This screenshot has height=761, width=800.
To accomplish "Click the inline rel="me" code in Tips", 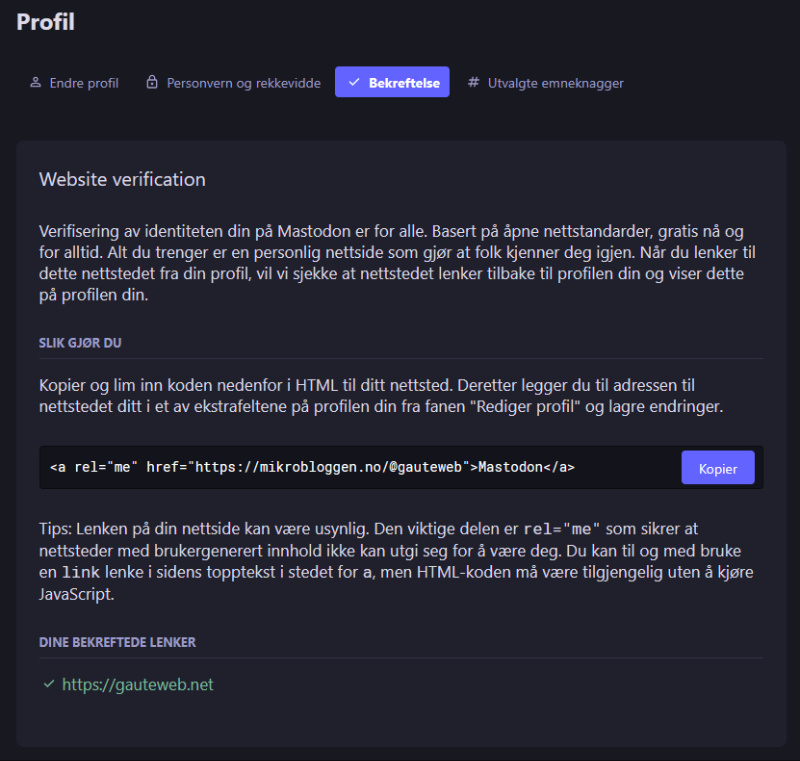I will (x=562, y=529).
